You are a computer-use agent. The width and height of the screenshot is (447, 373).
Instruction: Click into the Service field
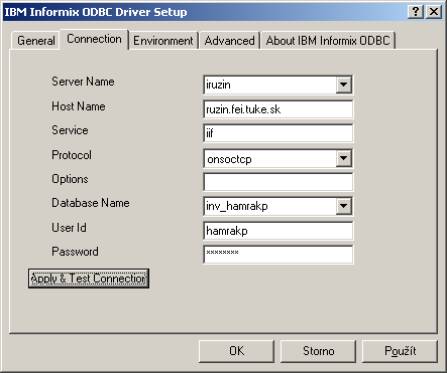click(x=278, y=133)
